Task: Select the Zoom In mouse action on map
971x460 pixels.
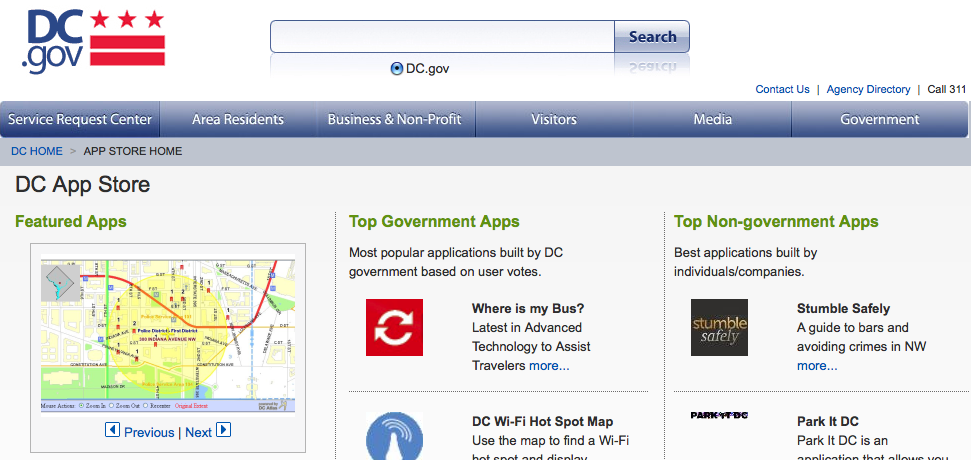Action: [81, 406]
